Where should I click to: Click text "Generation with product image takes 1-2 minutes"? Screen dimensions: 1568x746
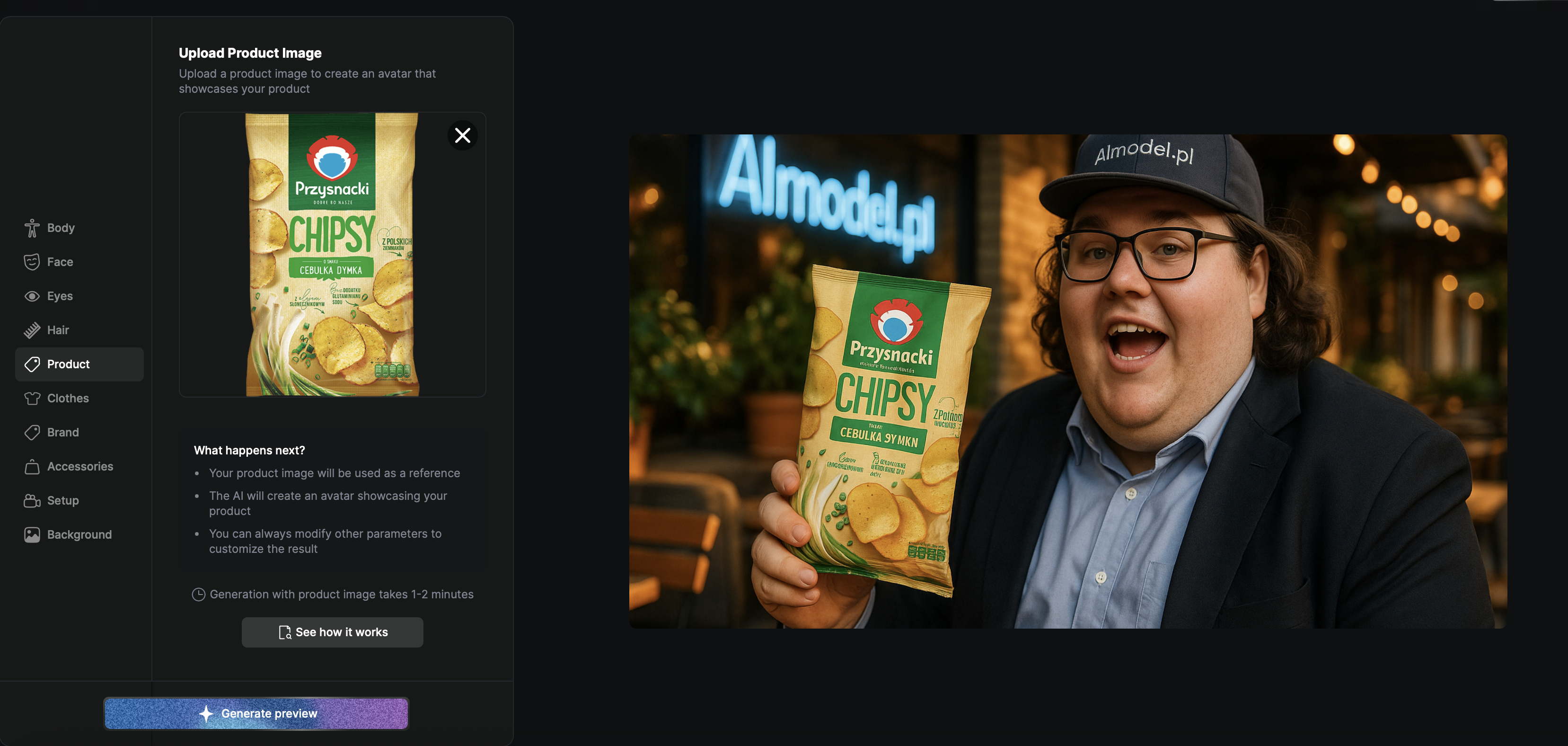coord(342,595)
